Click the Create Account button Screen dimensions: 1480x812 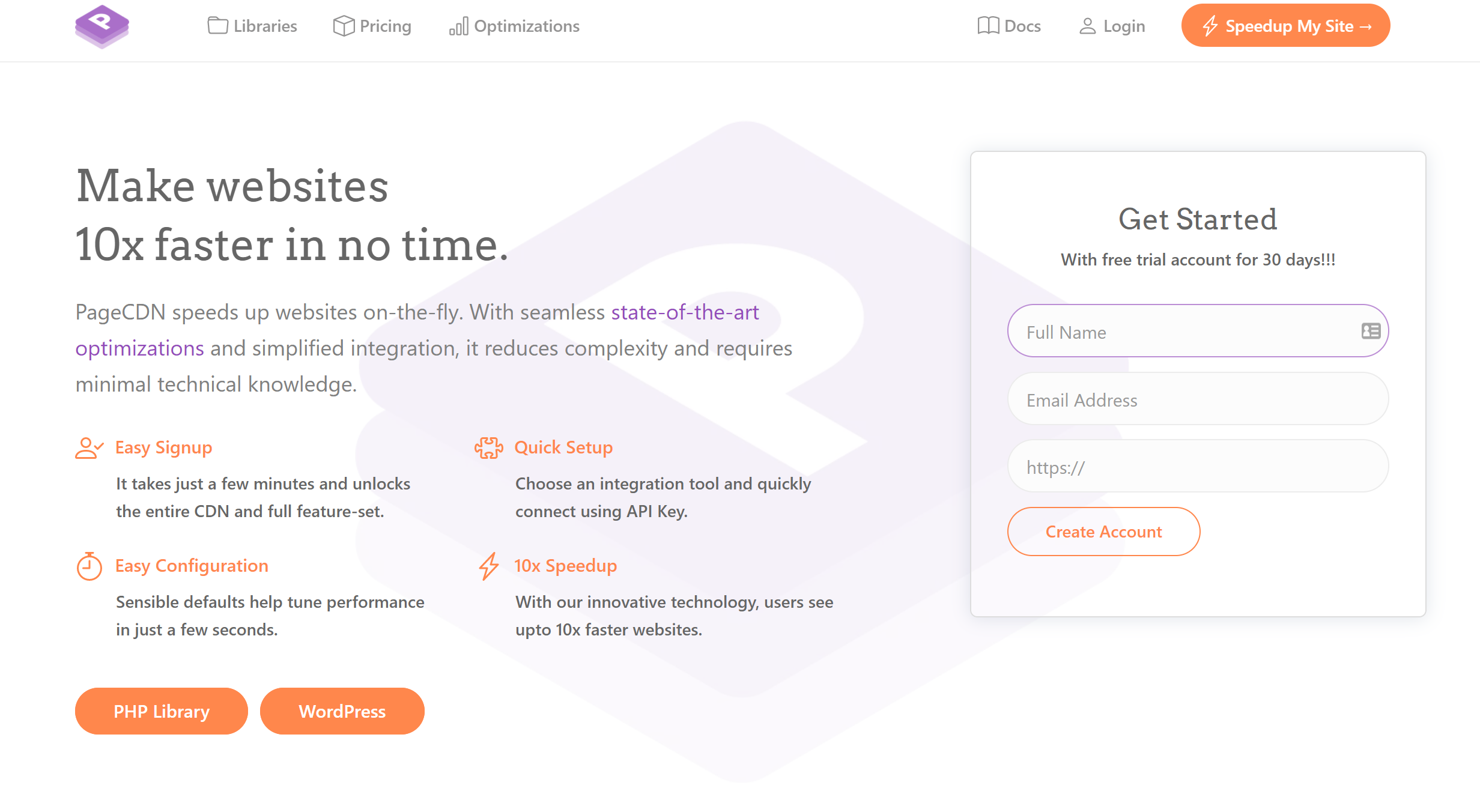1103,532
